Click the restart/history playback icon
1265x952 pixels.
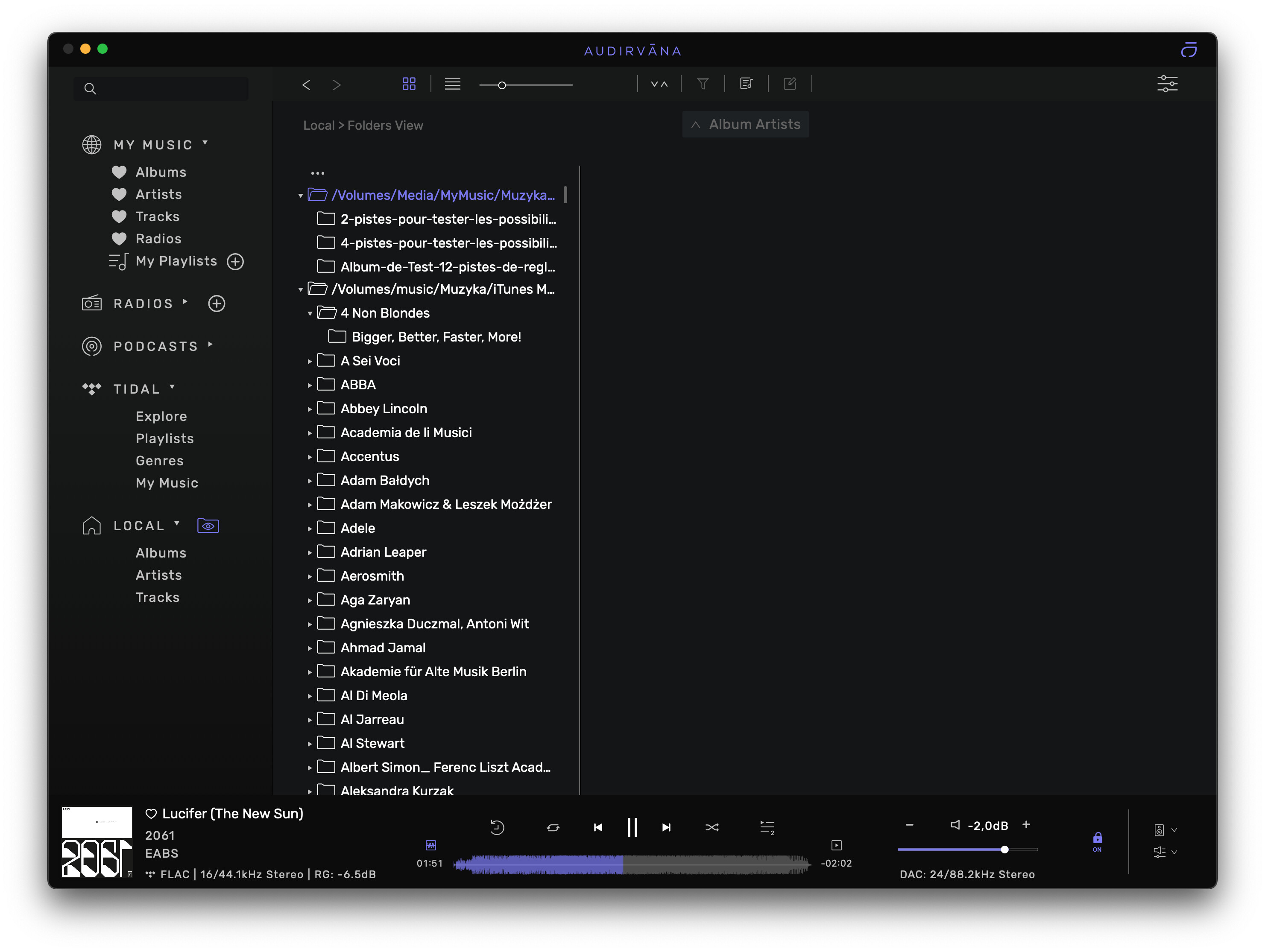[x=497, y=827]
